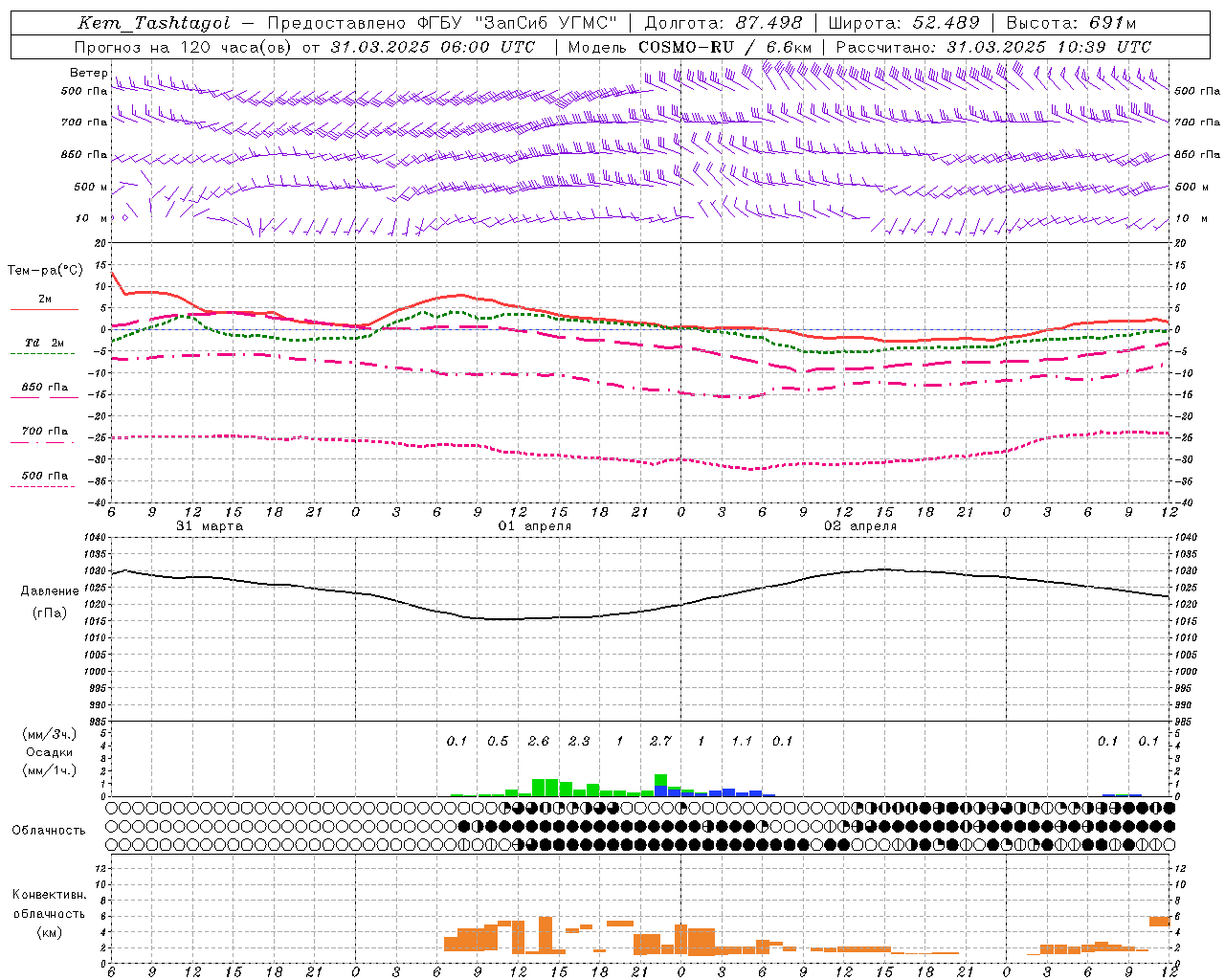Image resolution: width=1225 pixels, height=980 pixels.
Task: Click the 2.7 precipitation total
Action: [x=660, y=742]
